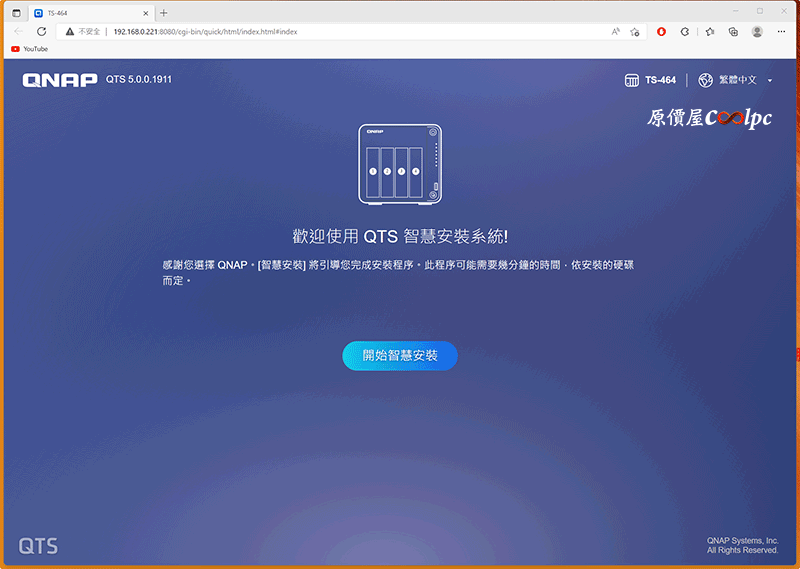This screenshot has height=569, width=800.
Task: Maximize the browser window
Action: click(x=760, y=11)
